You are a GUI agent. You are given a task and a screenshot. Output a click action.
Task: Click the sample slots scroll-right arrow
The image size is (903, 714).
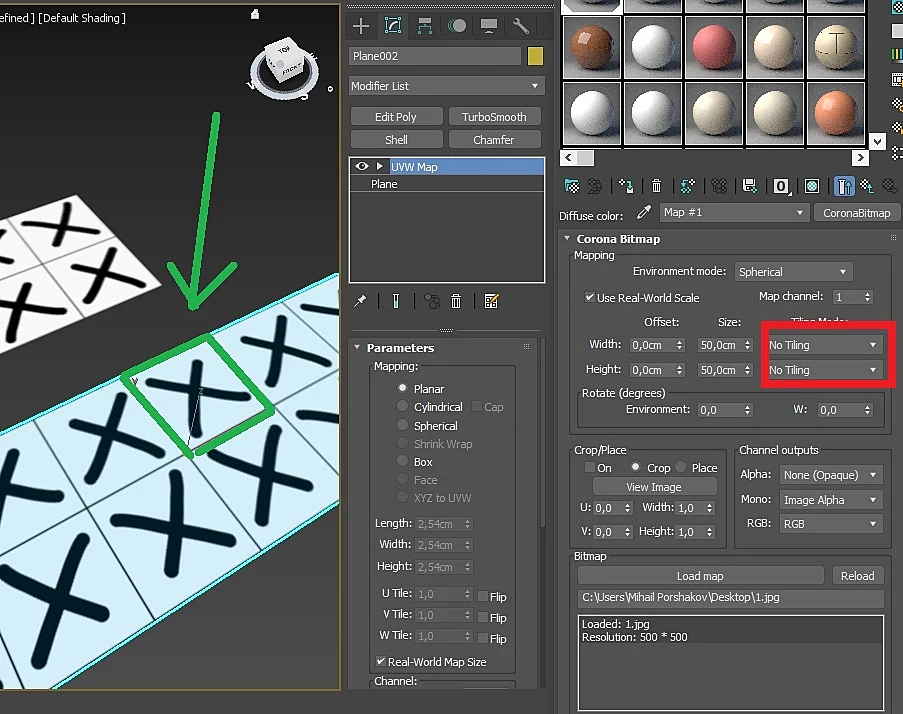click(860, 157)
